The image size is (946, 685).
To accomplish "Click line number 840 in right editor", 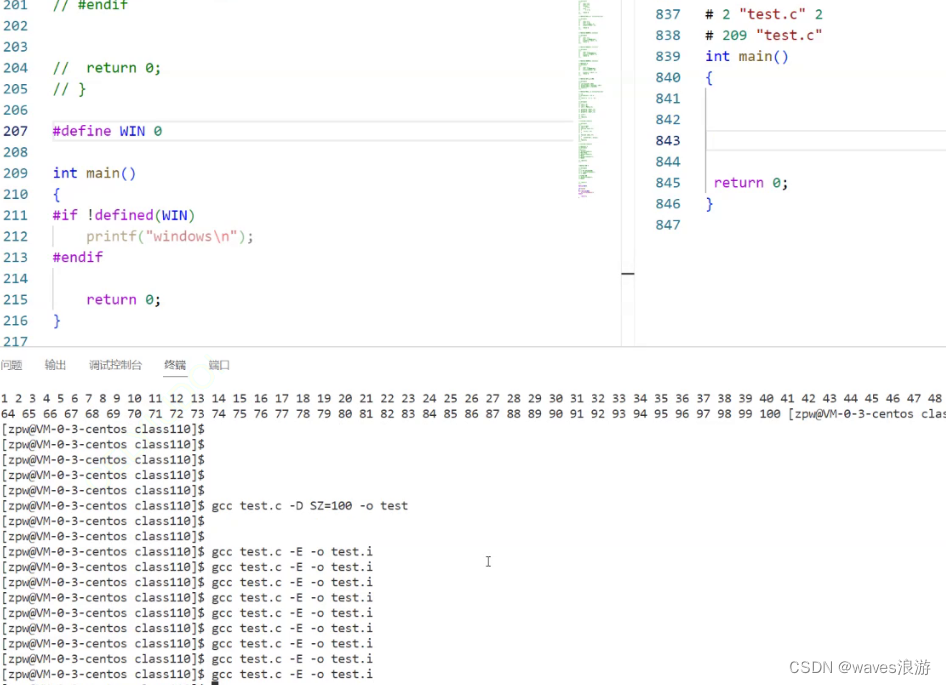I will pos(668,77).
